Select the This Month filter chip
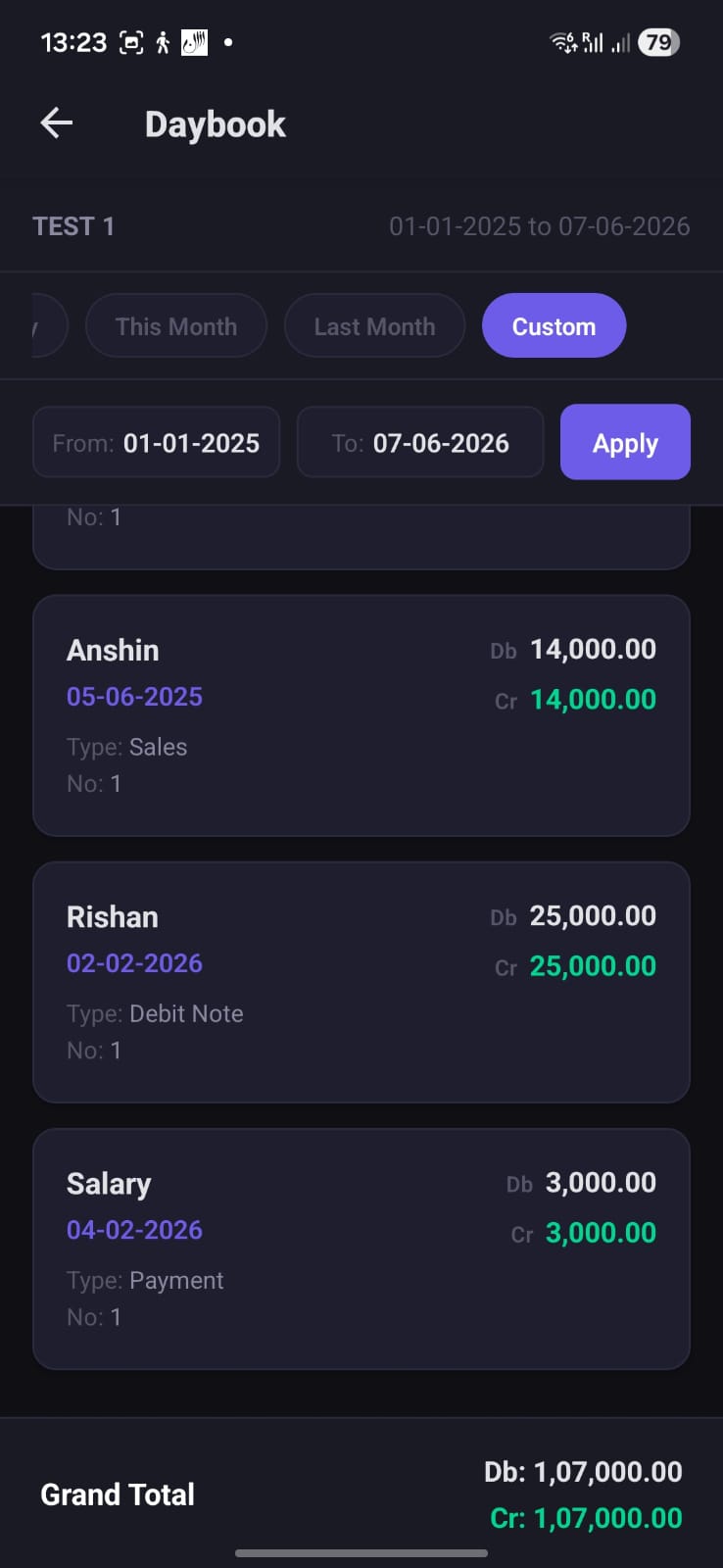This screenshot has width=723, height=1568. pyautogui.click(x=176, y=325)
